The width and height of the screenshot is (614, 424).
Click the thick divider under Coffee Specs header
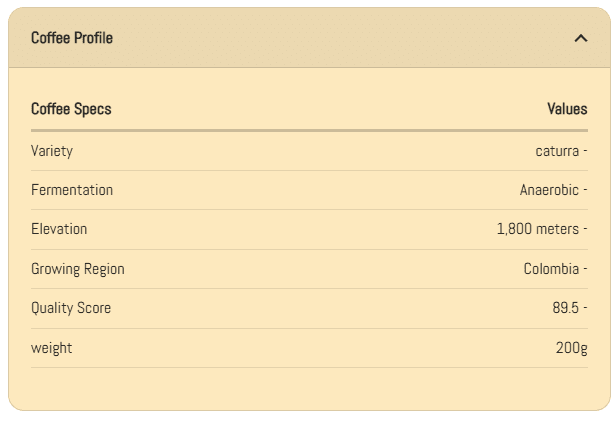click(x=309, y=130)
